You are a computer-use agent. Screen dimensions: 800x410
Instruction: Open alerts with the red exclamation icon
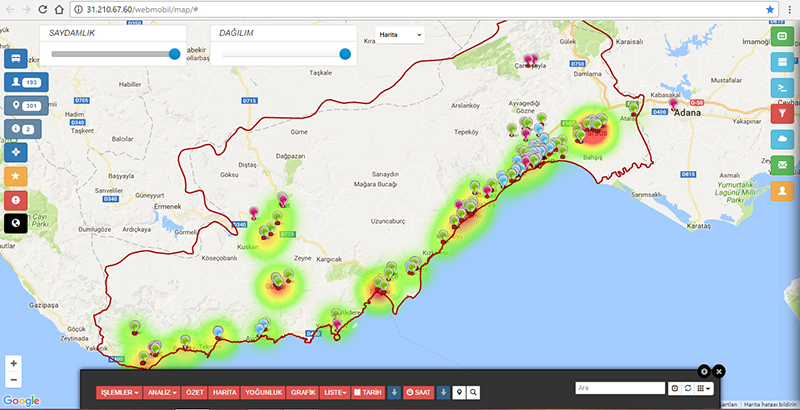click(16, 200)
